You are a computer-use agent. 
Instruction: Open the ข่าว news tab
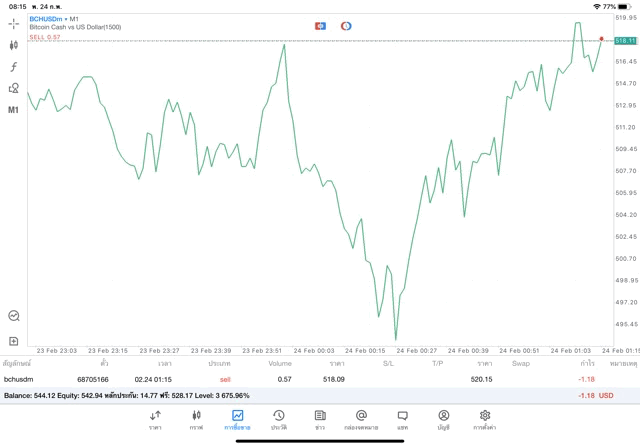(320, 419)
